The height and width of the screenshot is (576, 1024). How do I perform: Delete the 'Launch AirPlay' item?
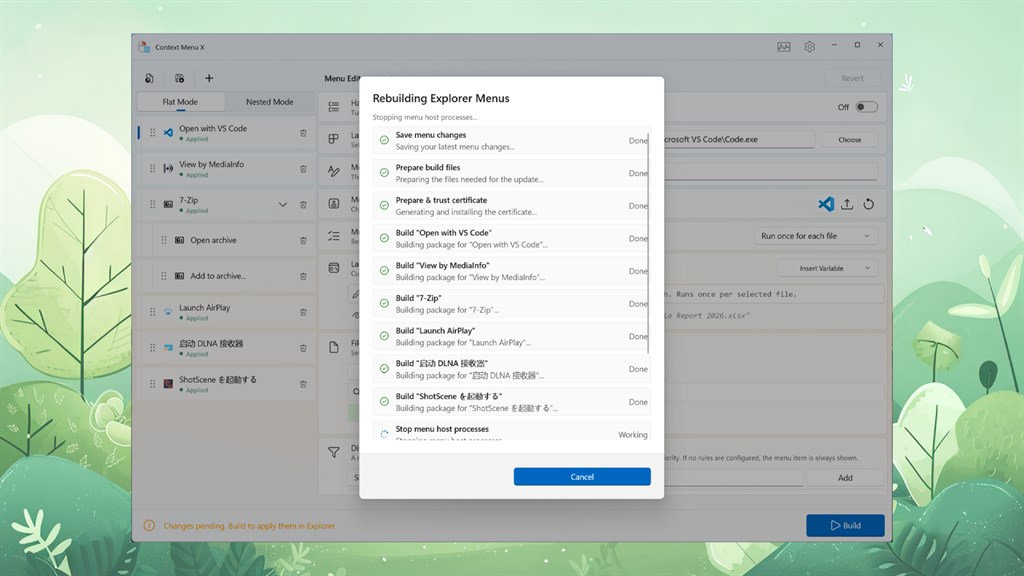tap(303, 312)
